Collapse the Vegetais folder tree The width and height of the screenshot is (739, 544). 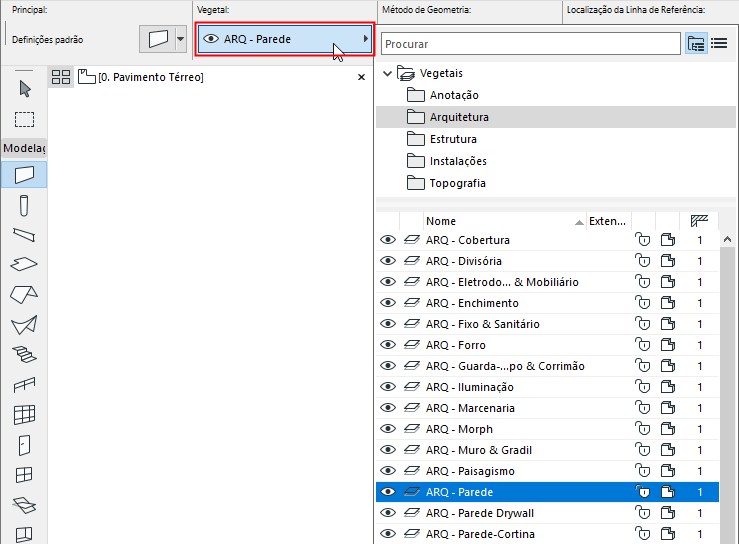click(x=387, y=74)
